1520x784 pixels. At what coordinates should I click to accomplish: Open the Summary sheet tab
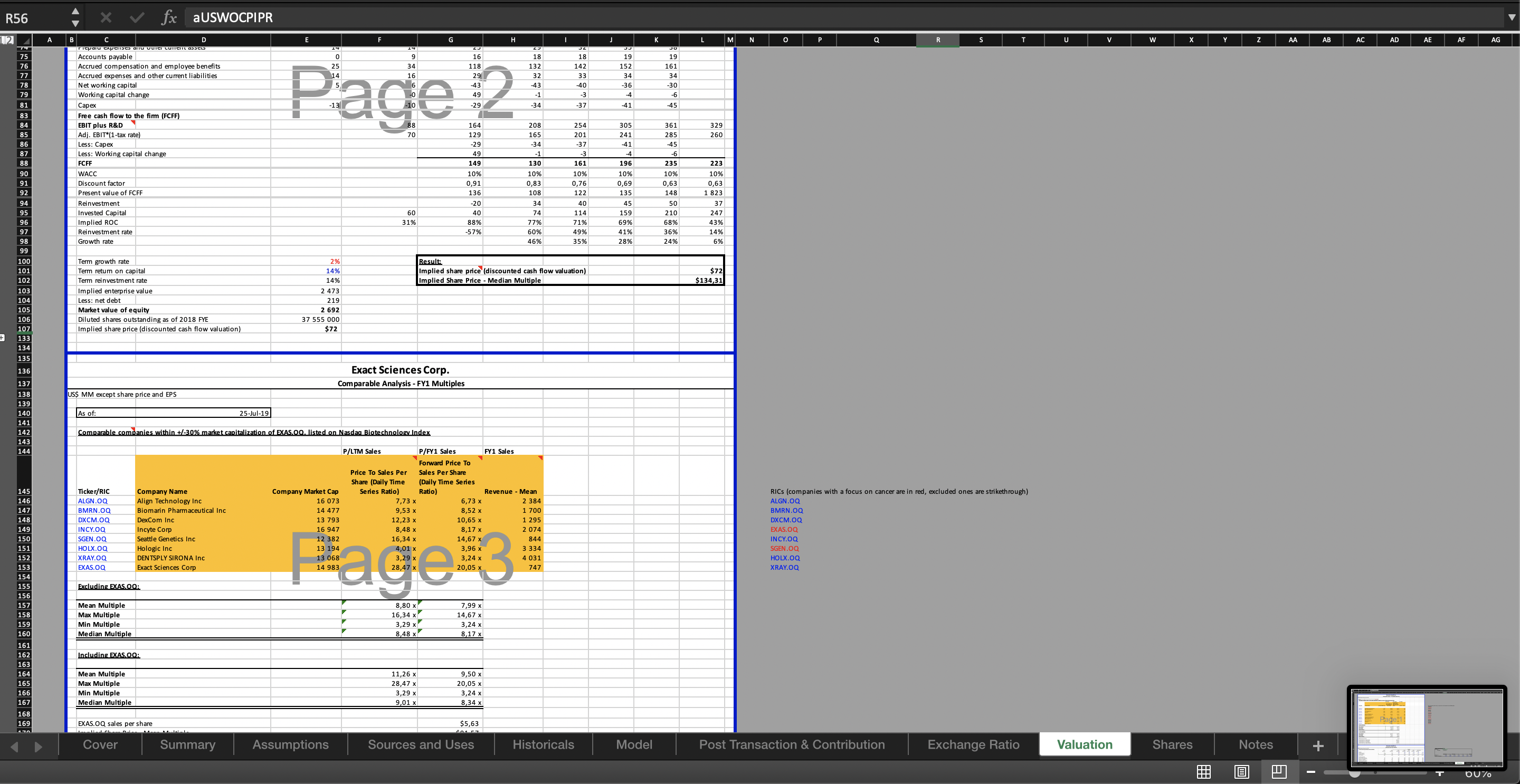click(188, 744)
